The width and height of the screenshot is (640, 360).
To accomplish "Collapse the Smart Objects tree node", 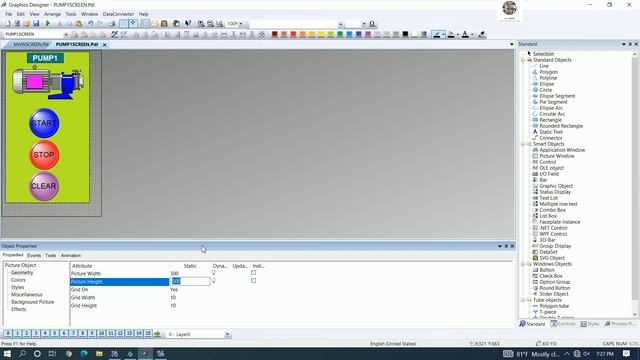I will click(523, 144).
